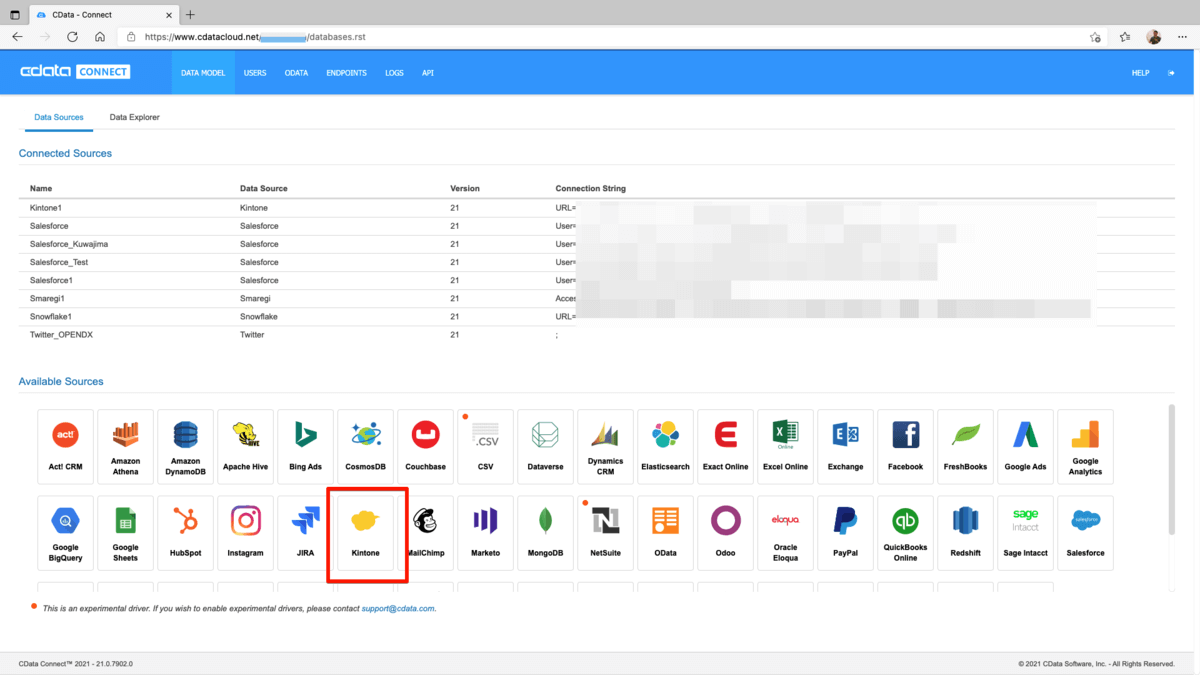Add this page to favorites
The width and height of the screenshot is (1200, 675).
coord(1095,37)
